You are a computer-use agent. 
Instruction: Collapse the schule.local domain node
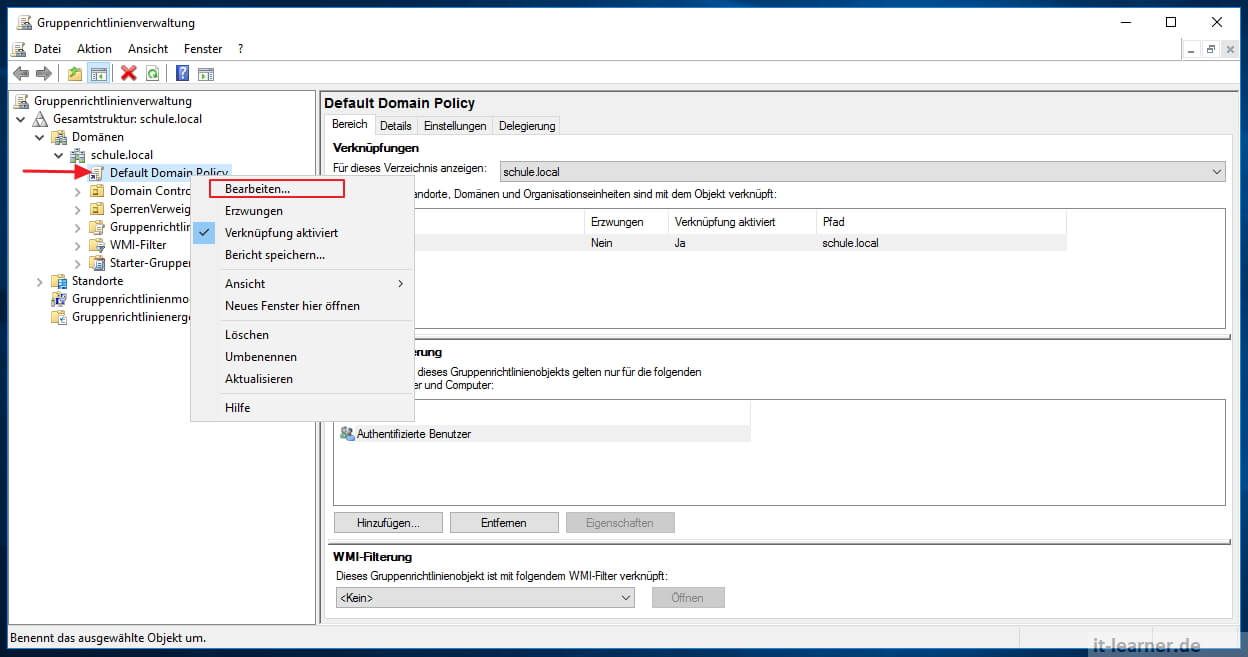click(x=57, y=154)
